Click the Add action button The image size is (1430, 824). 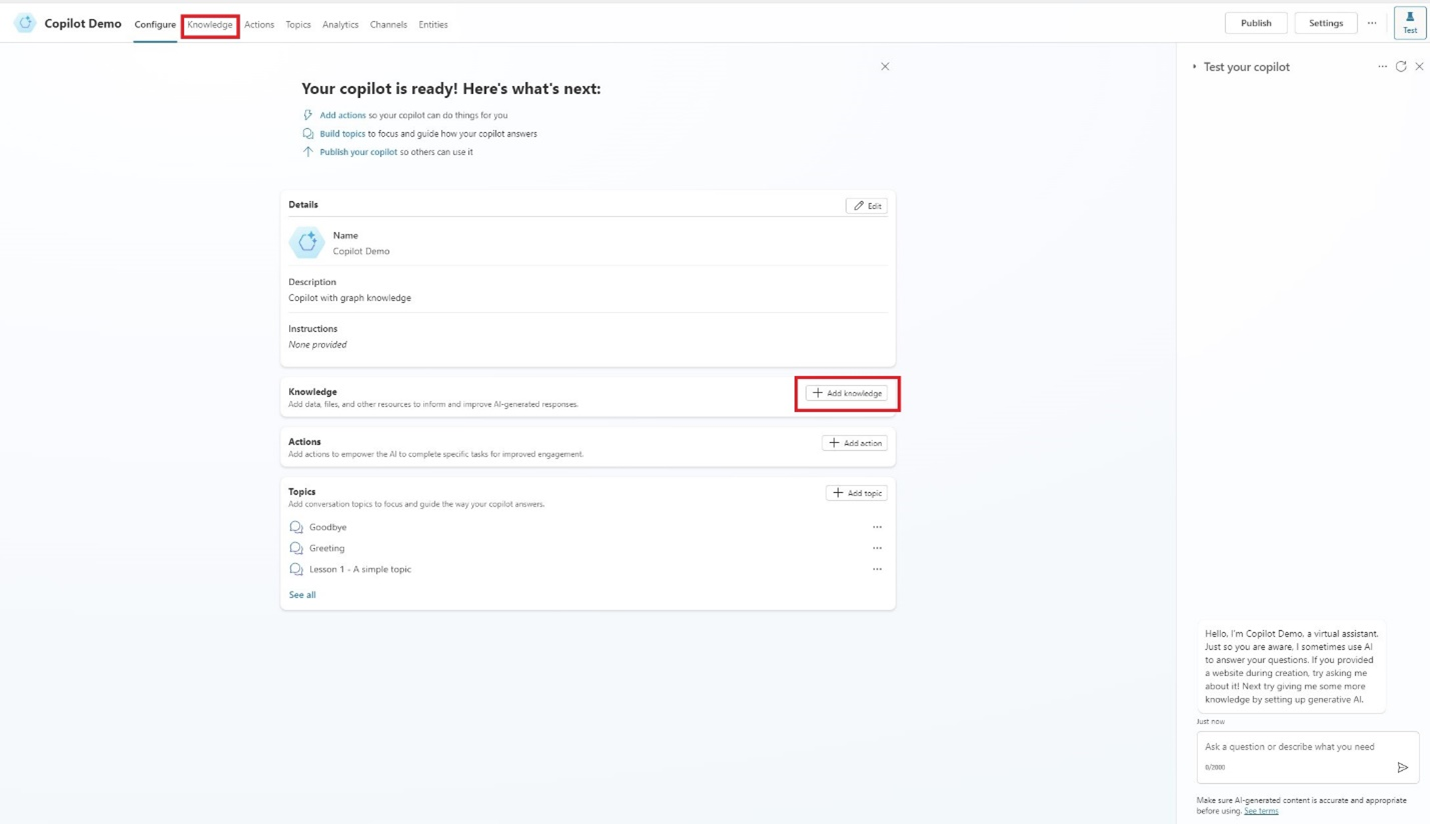tap(855, 443)
